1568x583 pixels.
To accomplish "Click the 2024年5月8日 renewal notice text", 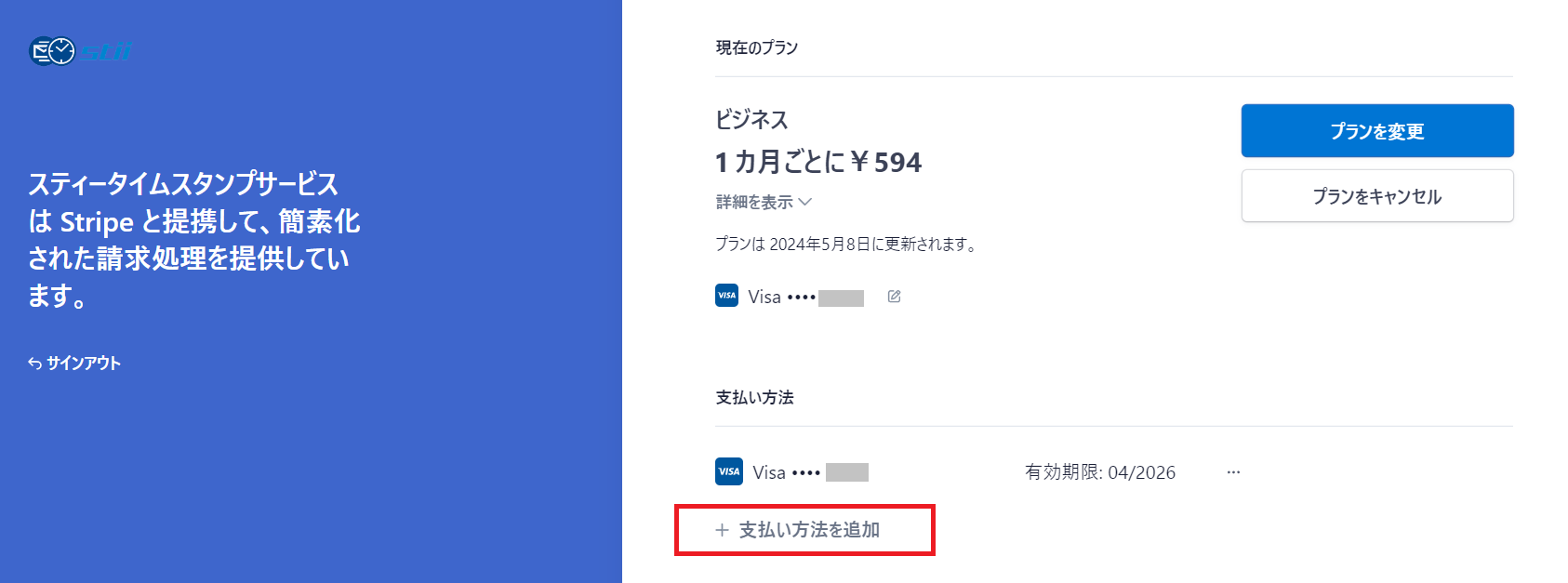I will click(x=845, y=245).
